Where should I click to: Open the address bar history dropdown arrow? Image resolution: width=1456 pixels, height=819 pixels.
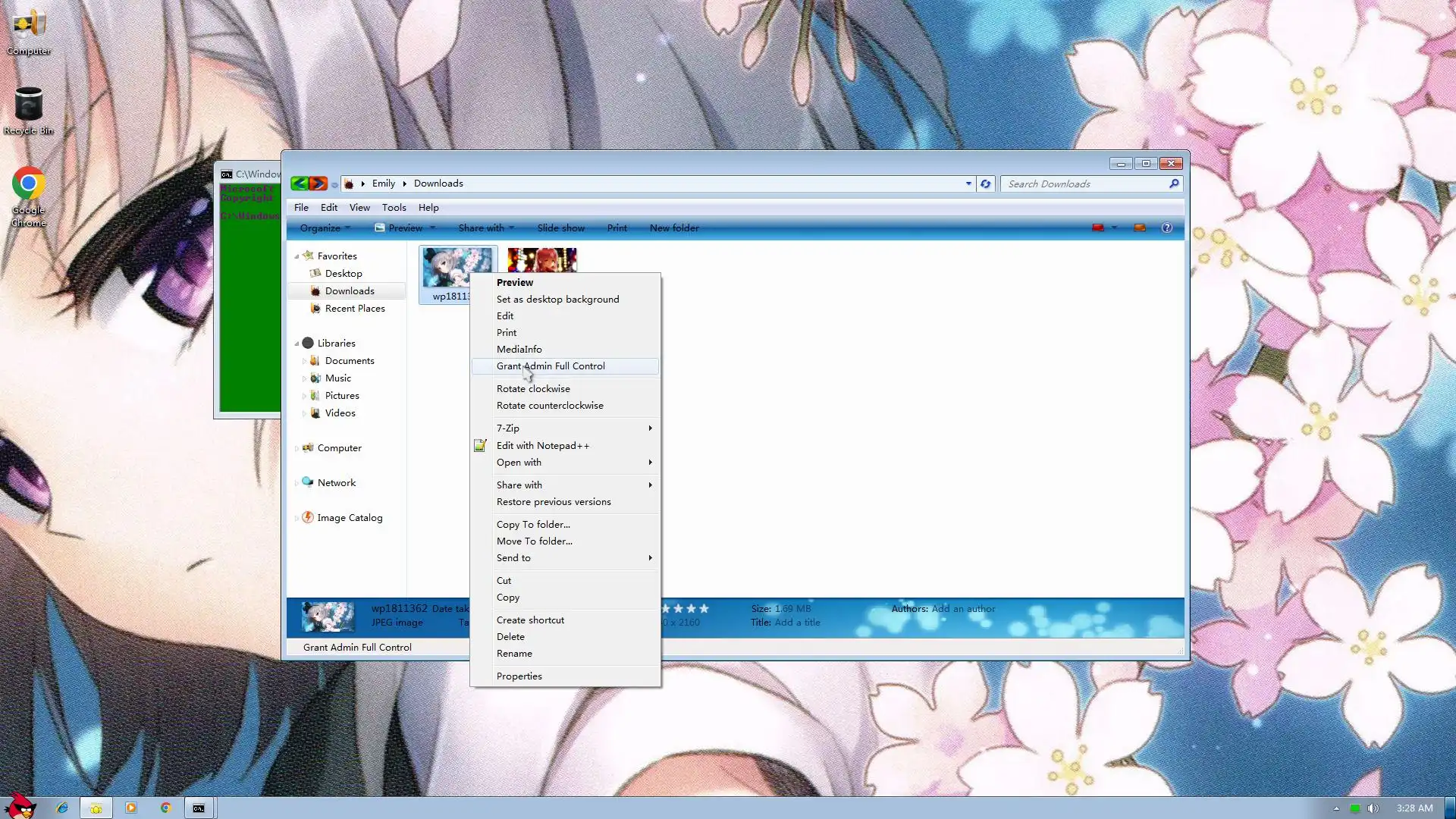coord(968,184)
